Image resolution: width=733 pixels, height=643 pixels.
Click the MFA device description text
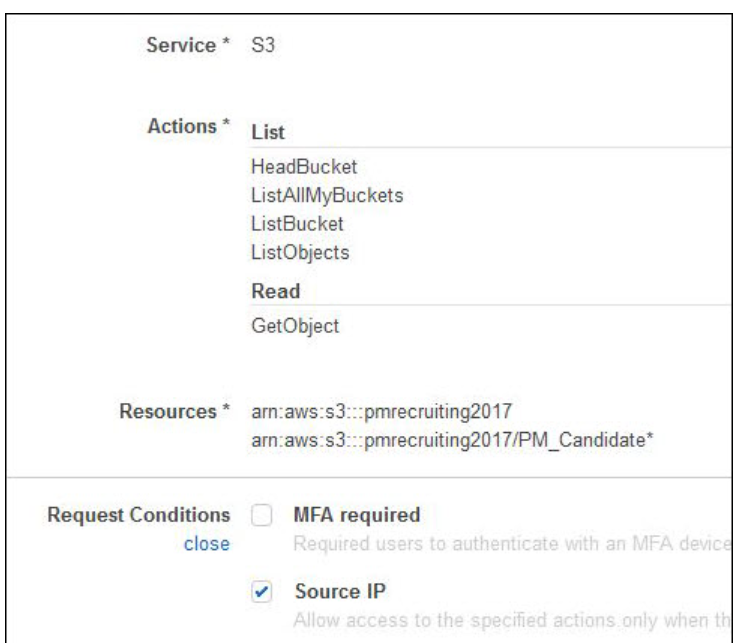click(x=510, y=543)
